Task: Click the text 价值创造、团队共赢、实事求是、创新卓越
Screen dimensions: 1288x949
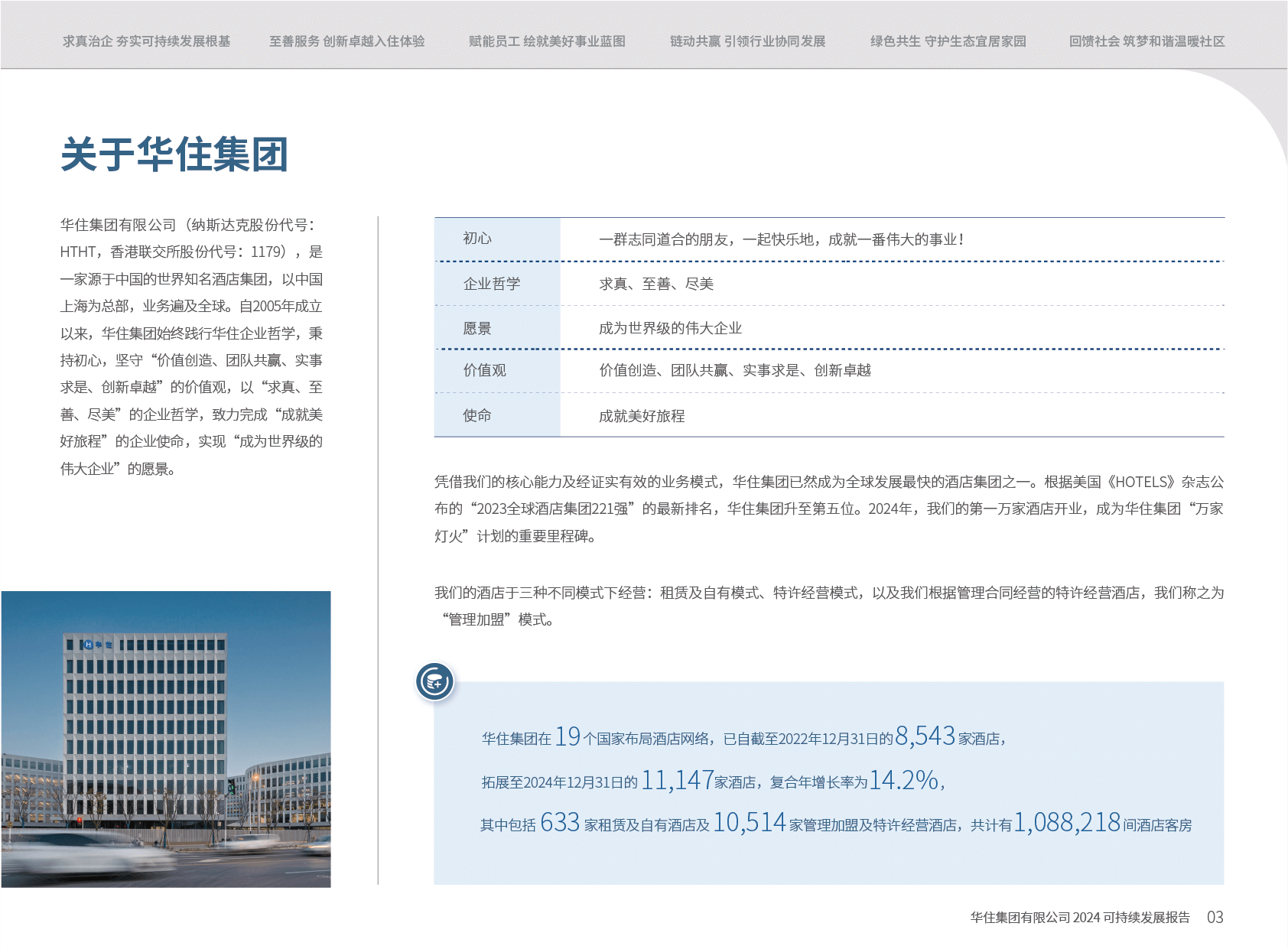Action: tap(735, 370)
